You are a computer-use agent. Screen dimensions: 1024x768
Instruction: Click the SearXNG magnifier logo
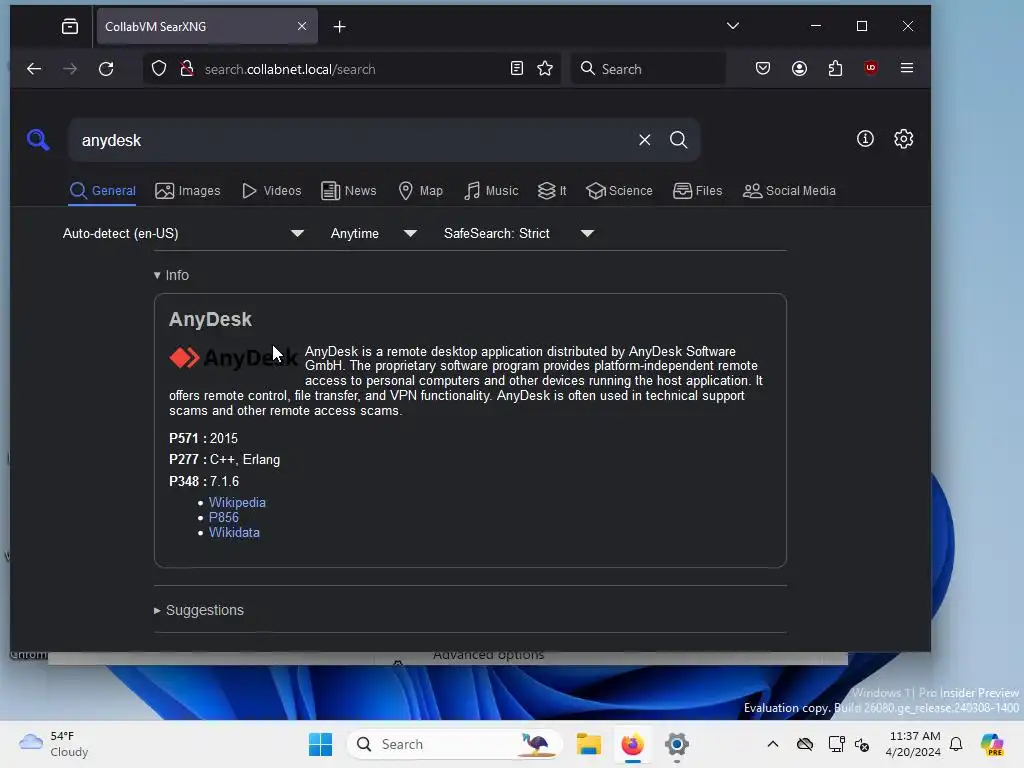[x=38, y=139]
